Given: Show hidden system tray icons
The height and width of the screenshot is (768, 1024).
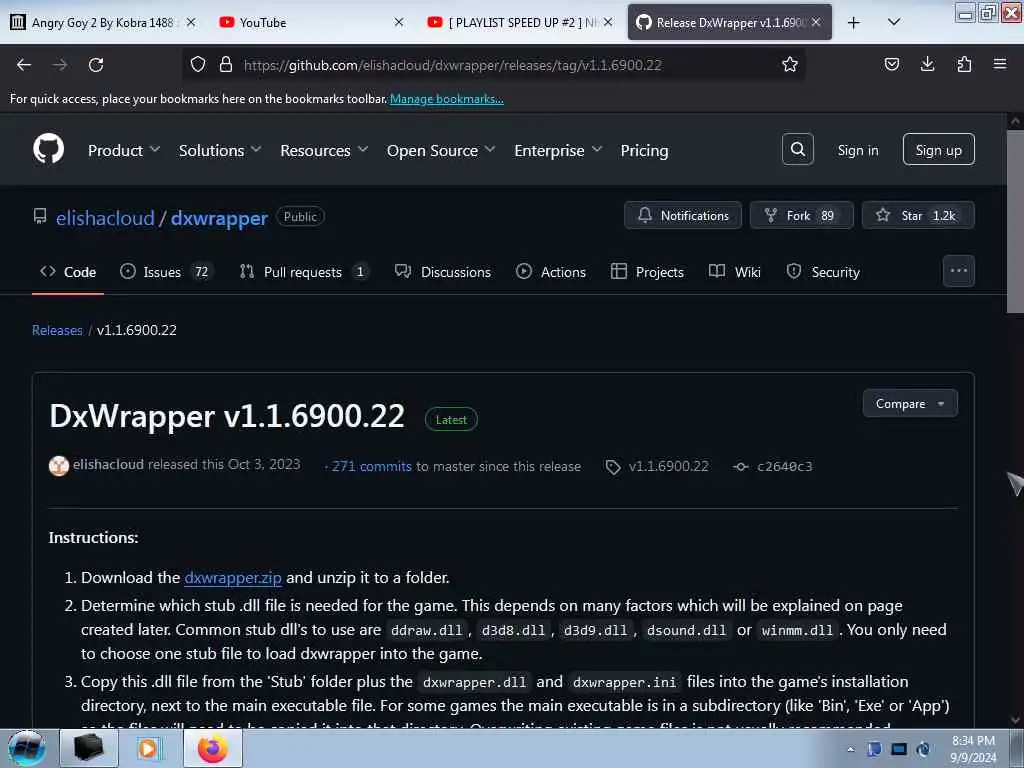Looking at the screenshot, I should [x=850, y=749].
